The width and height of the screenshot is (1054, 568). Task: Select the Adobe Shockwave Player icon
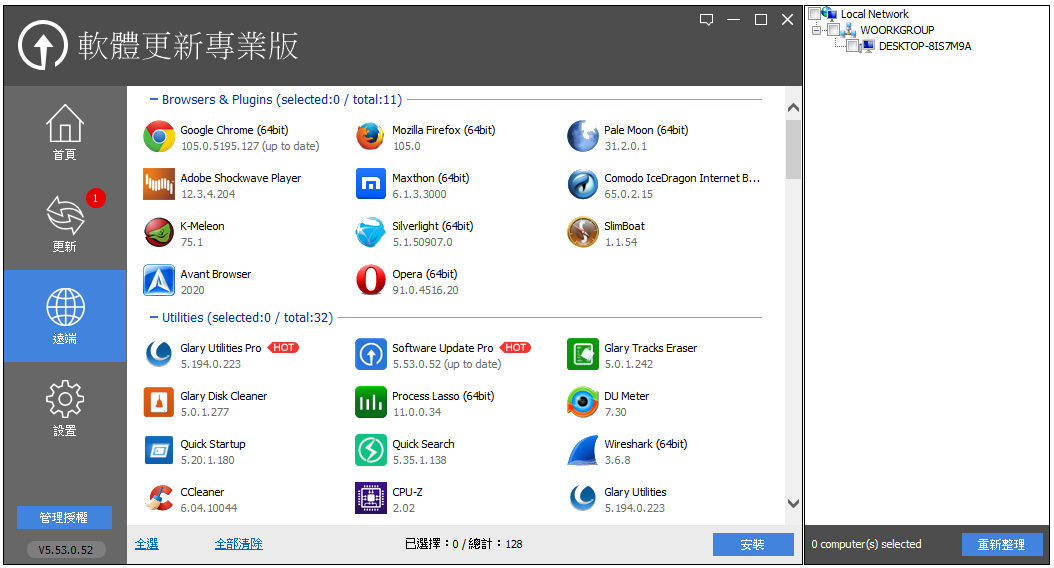click(x=159, y=185)
